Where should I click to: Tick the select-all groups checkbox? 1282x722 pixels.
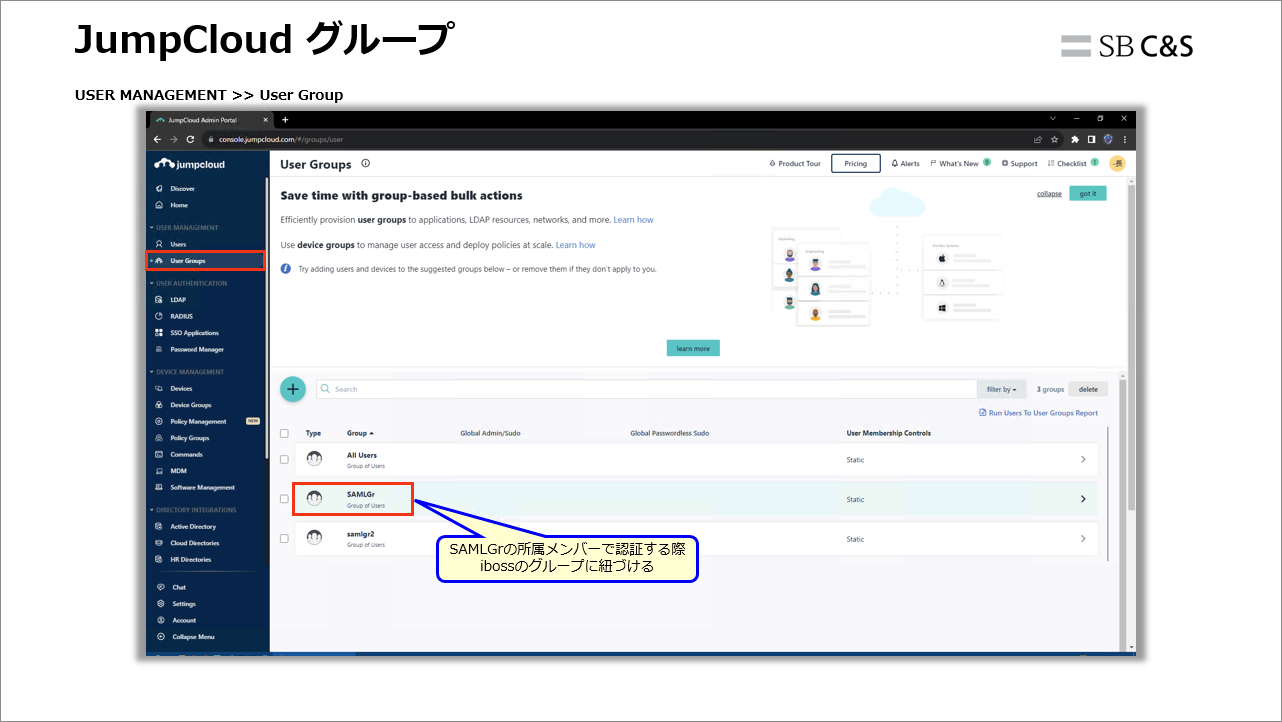(284, 433)
